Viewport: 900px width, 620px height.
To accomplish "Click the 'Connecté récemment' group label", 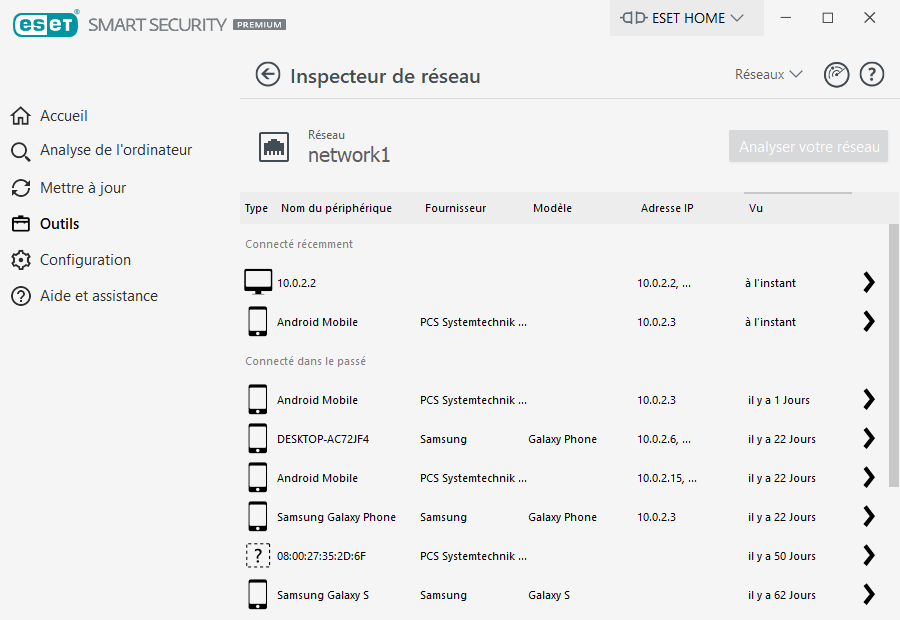I will tap(298, 244).
